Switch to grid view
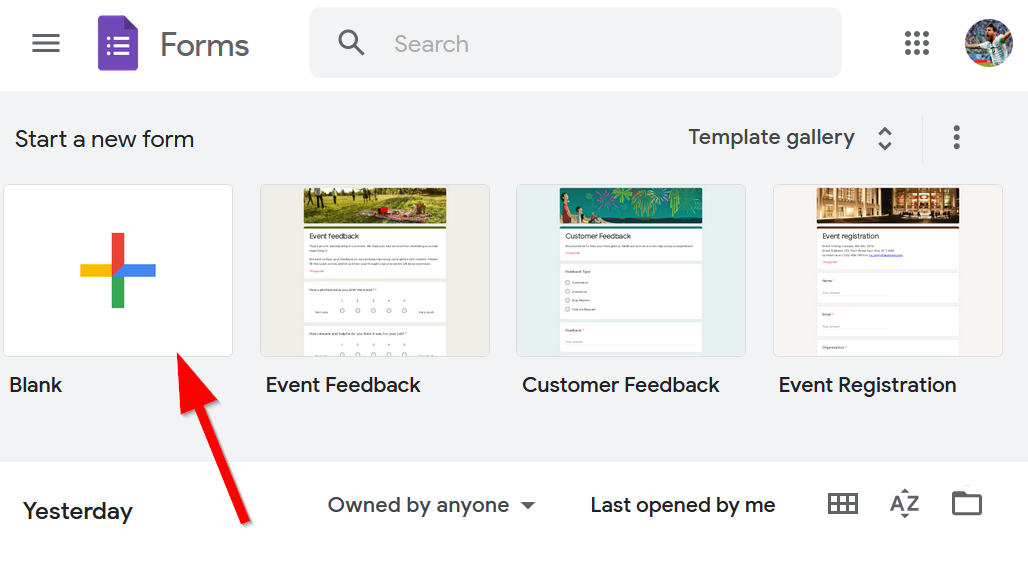 pos(843,504)
